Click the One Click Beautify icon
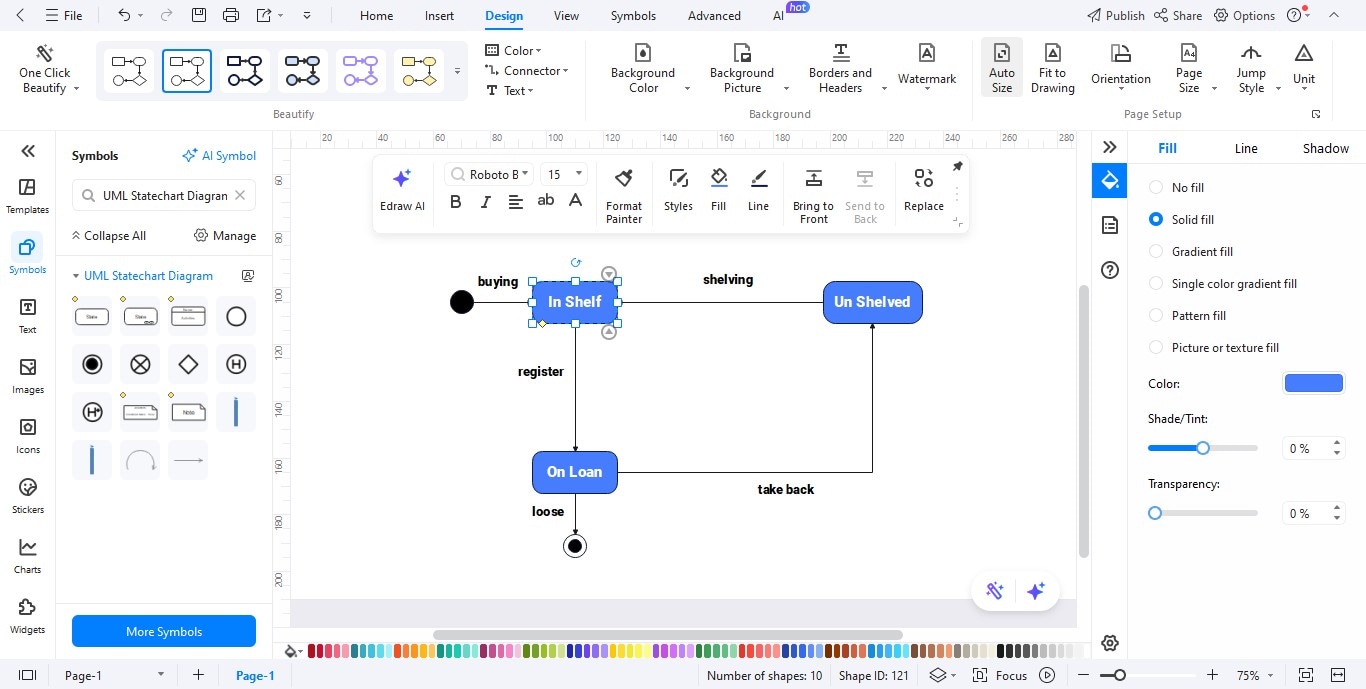Screen dimensions: 1366x689 pyautogui.click(x=44, y=68)
